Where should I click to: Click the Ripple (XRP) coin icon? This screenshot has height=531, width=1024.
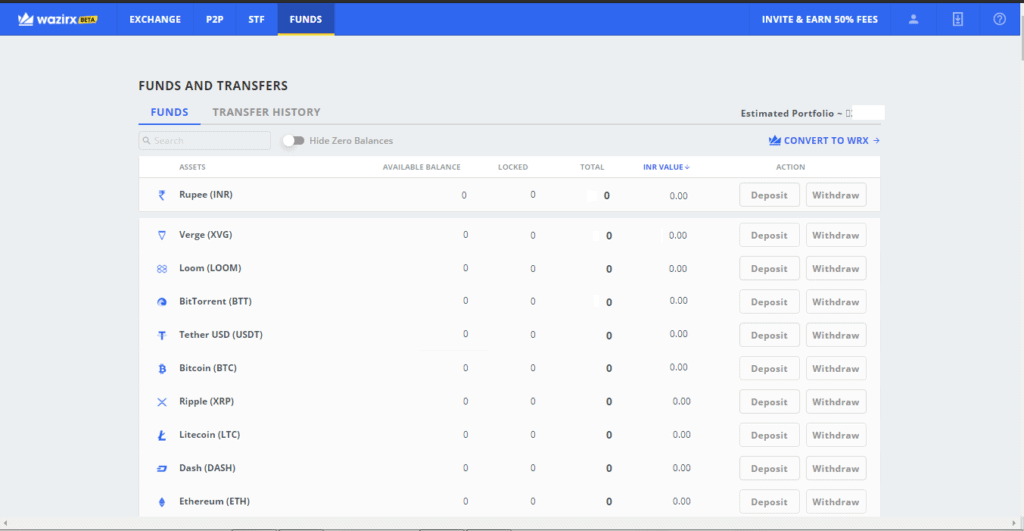(161, 402)
